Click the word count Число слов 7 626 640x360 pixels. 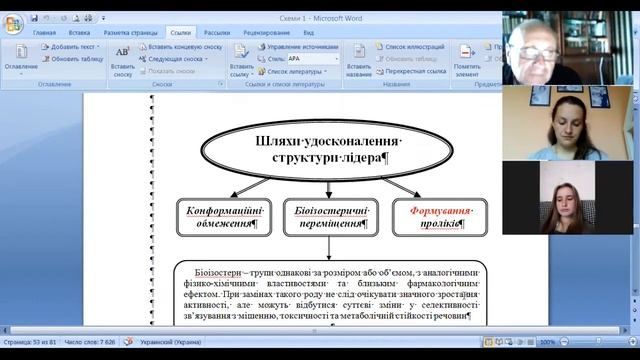click(90, 342)
